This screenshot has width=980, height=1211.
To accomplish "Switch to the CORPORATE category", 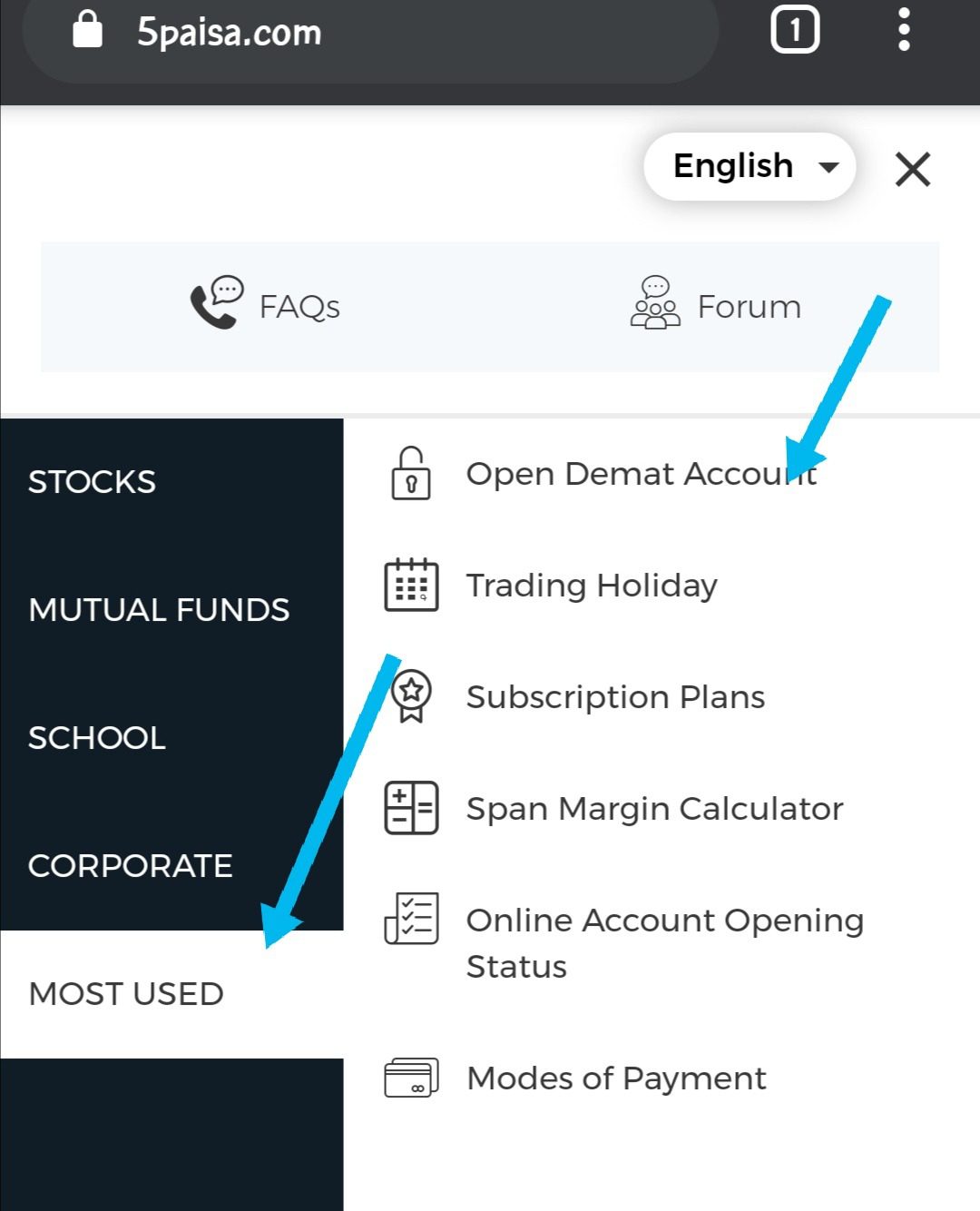I will (x=130, y=866).
